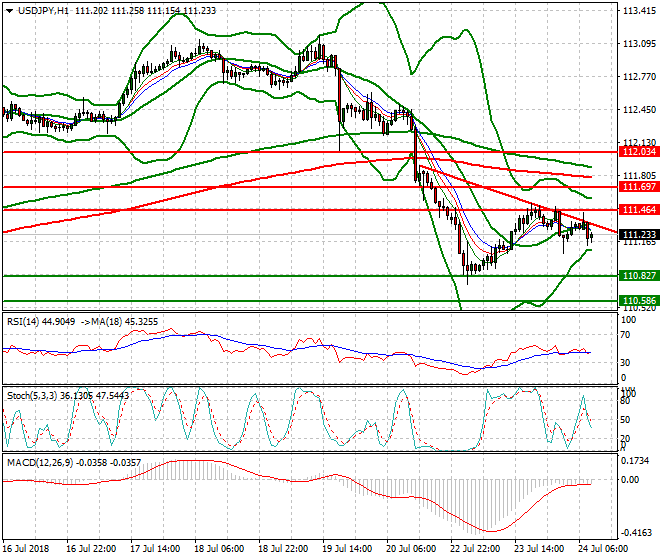Click the 17 Jul 14:00 time axis label
The height and width of the screenshot is (560, 660).
point(155,549)
